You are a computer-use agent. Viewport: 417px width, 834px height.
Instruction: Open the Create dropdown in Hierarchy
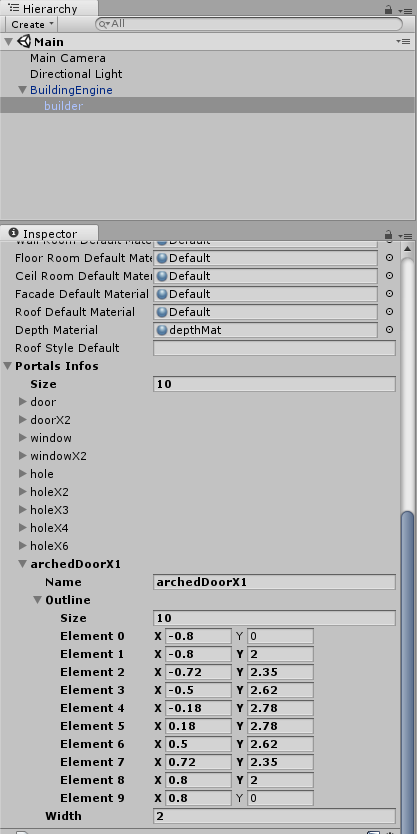pyautogui.click(x=31, y=24)
